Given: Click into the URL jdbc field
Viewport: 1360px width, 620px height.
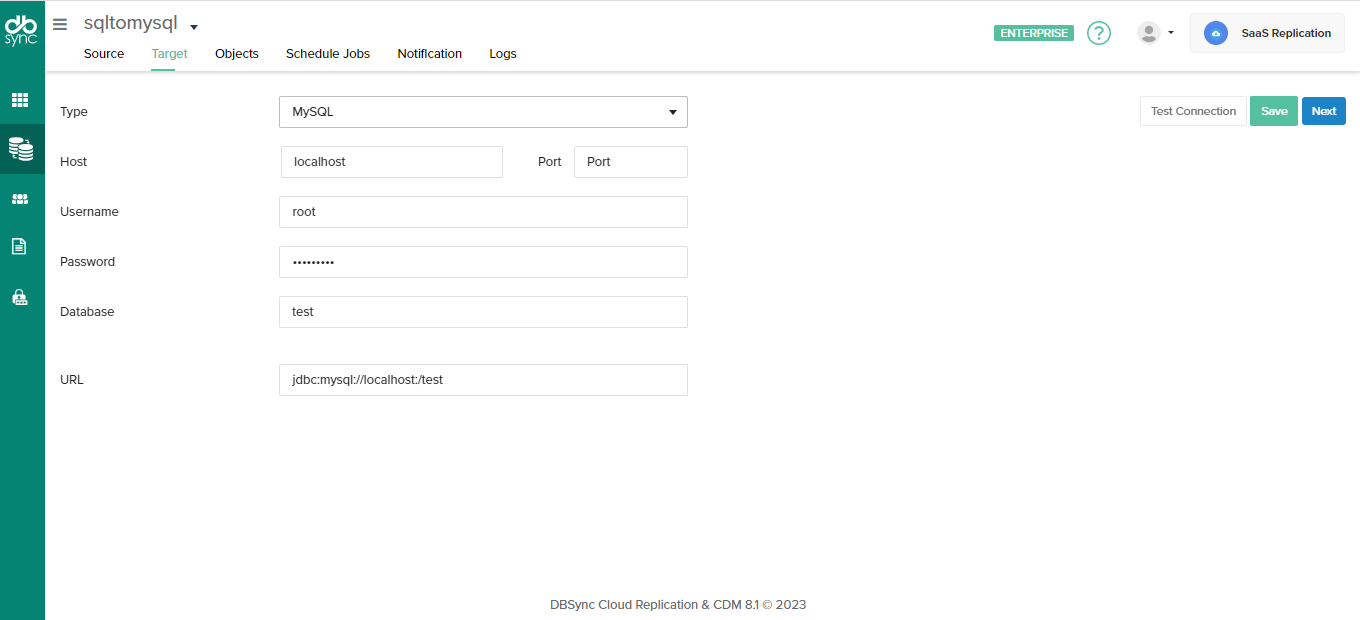Looking at the screenshot, I should [483, 380].
